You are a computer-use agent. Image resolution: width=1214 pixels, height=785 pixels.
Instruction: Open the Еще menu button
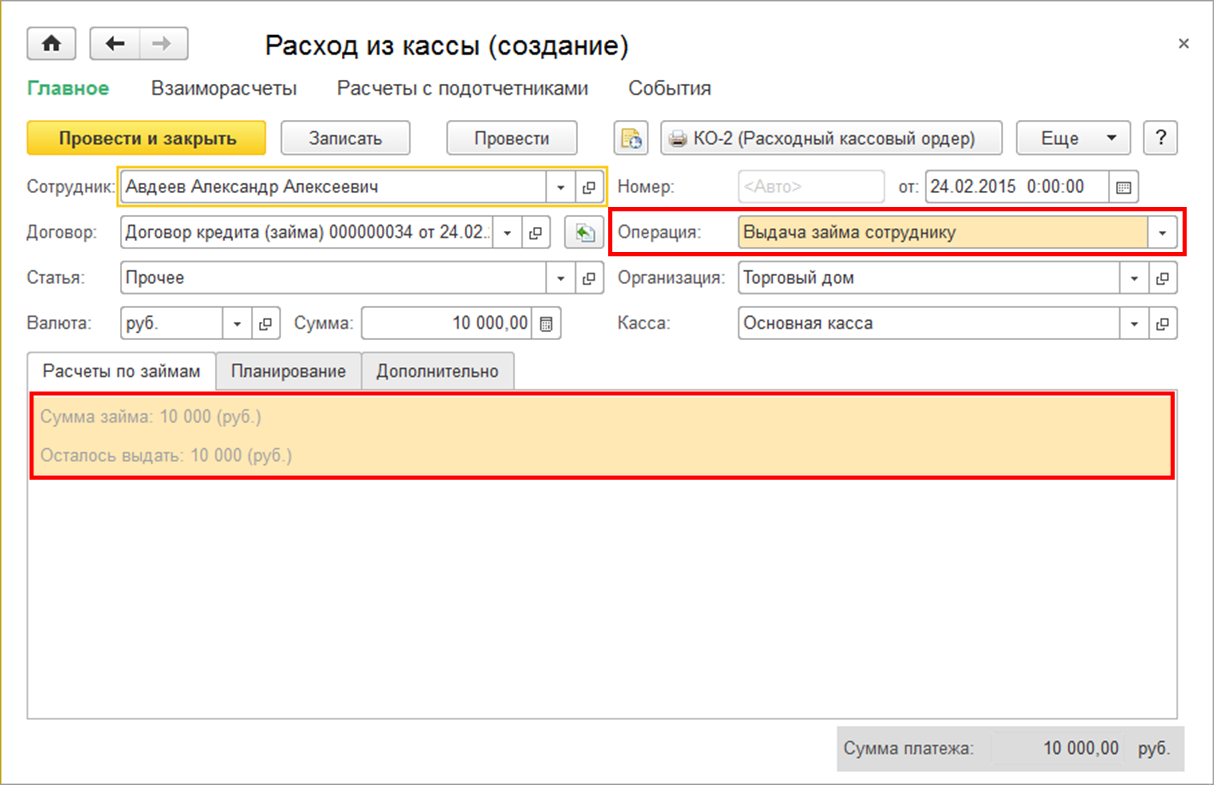click(x=1072, y=139)
